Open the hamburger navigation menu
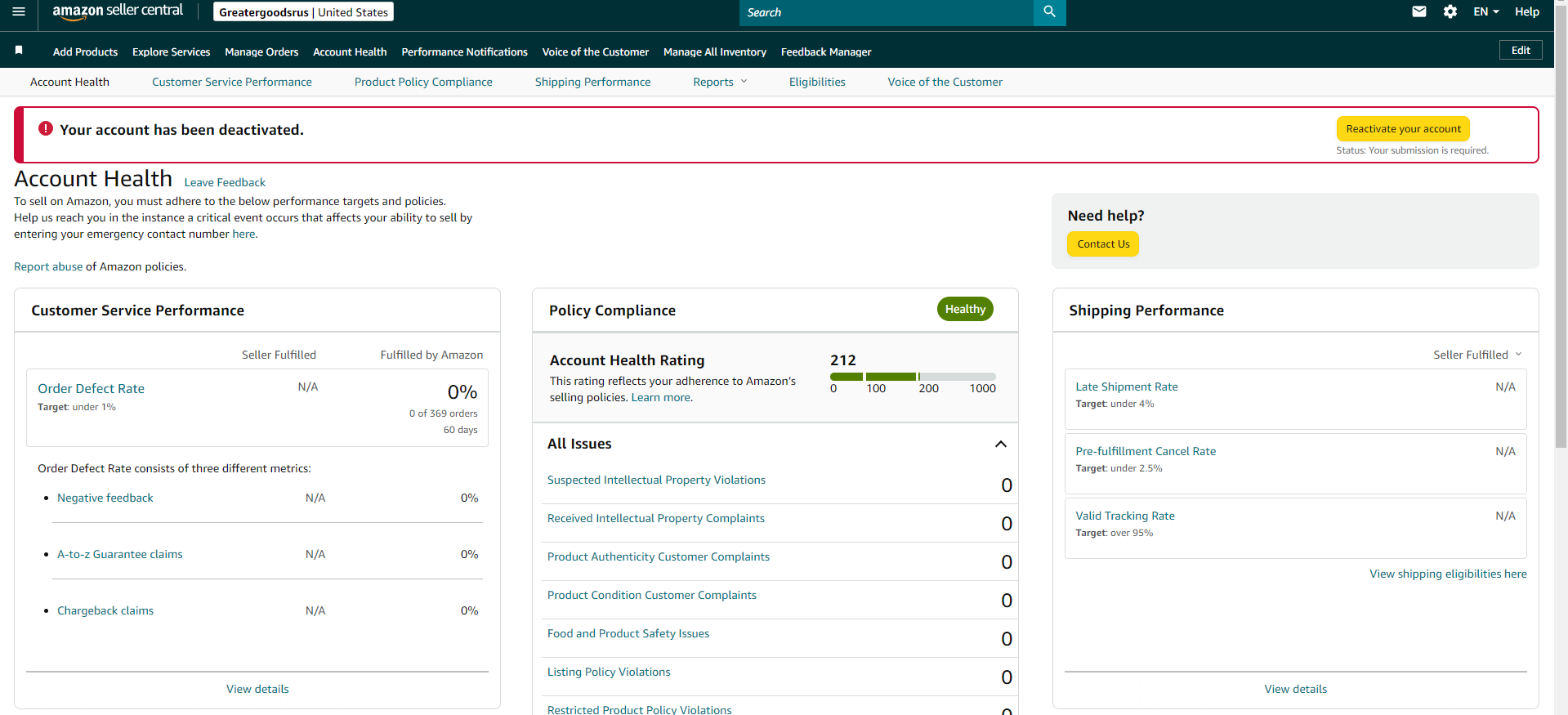Image resolution: width=1568 pixels, height=715 pixels. click(x=19, y=11)
